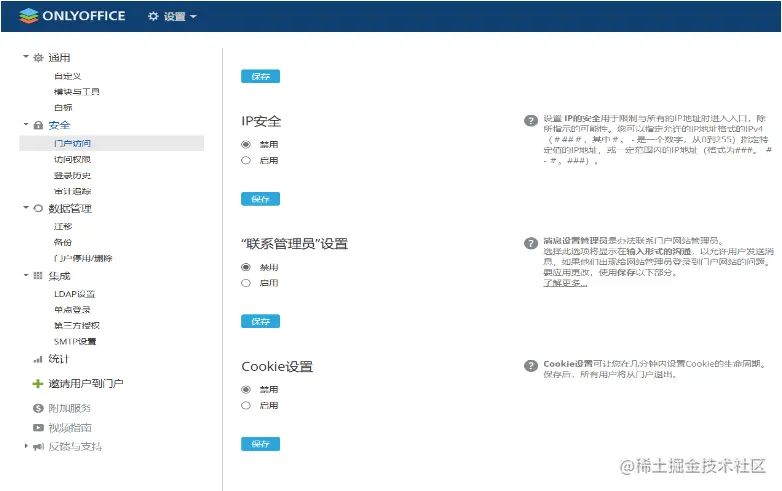
Task: Click the 安全 lock icon
Action: pyautogui.click(x=38, y=125)
